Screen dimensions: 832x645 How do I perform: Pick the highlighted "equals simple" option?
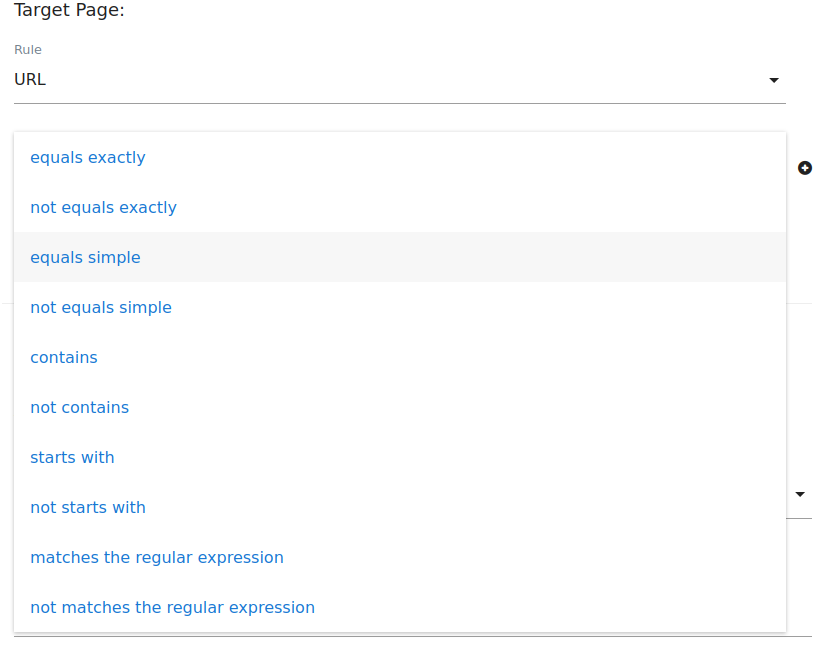(85, 257)
